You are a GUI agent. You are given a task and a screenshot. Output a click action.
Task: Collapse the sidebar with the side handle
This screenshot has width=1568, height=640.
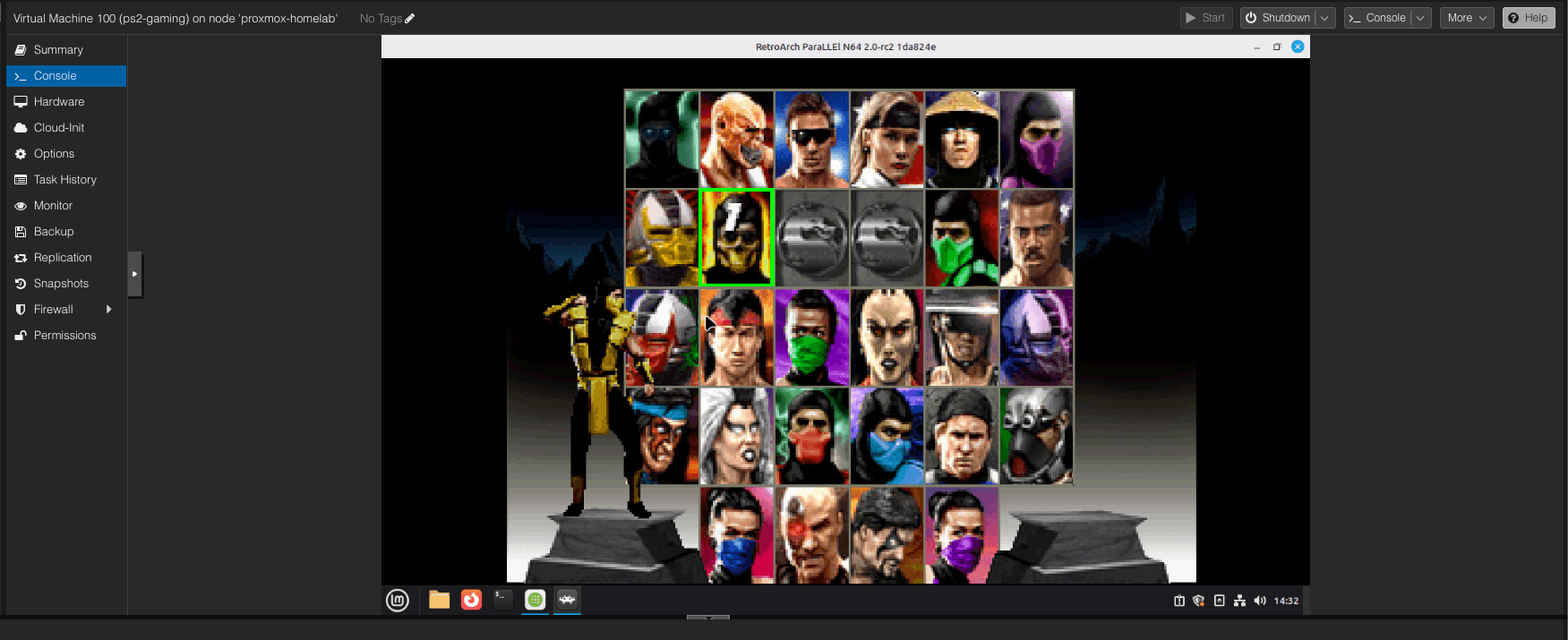pyautogui.click(x=134, y=274)
